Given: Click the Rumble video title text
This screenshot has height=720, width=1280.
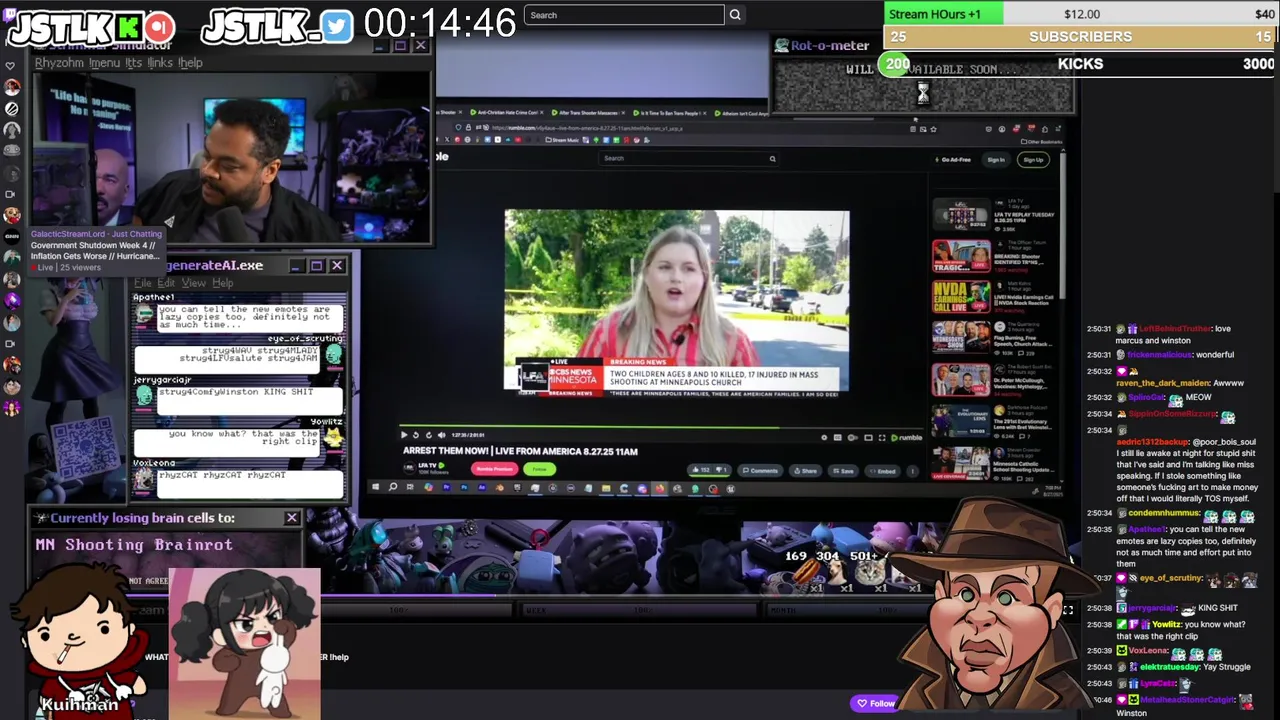Looking at the screenshot, I should pos(520,451).
